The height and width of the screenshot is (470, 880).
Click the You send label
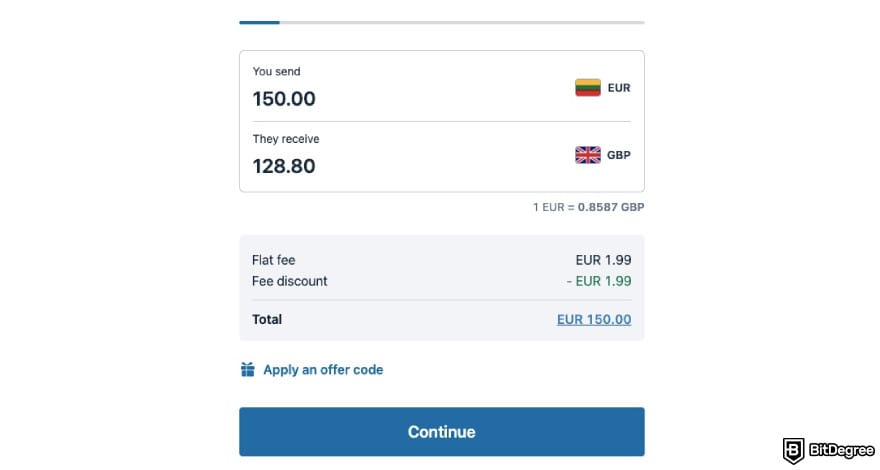click(x=276, y=72)
